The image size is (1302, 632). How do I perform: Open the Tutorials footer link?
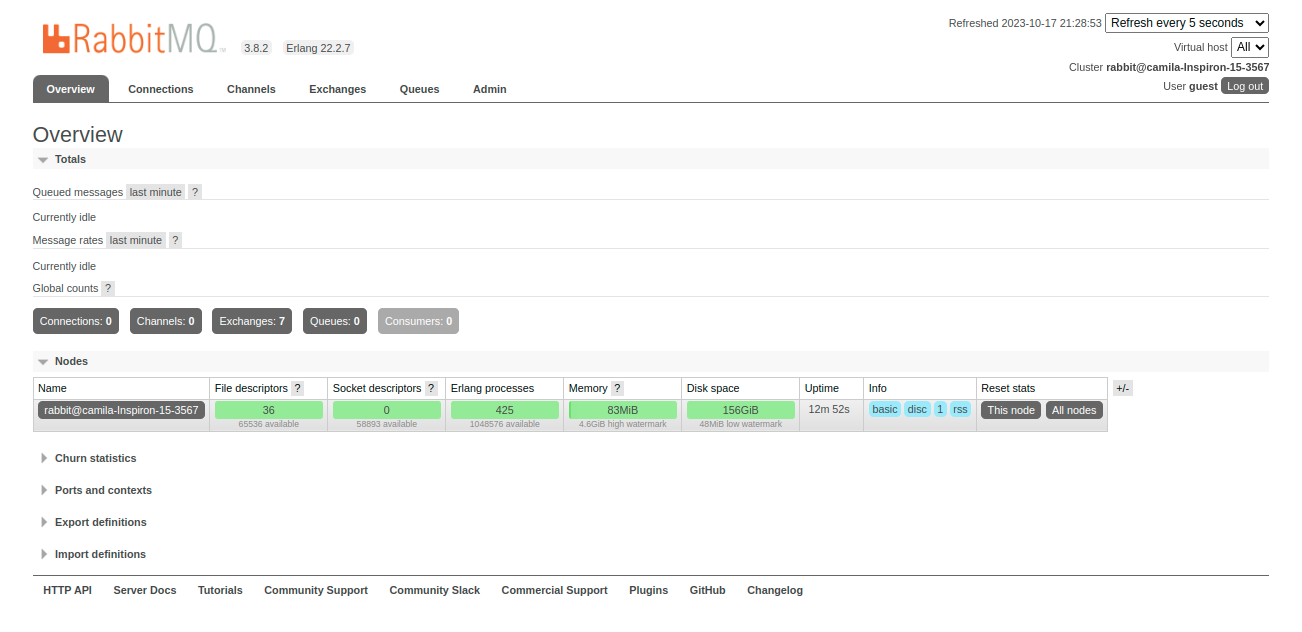[220, 590]
